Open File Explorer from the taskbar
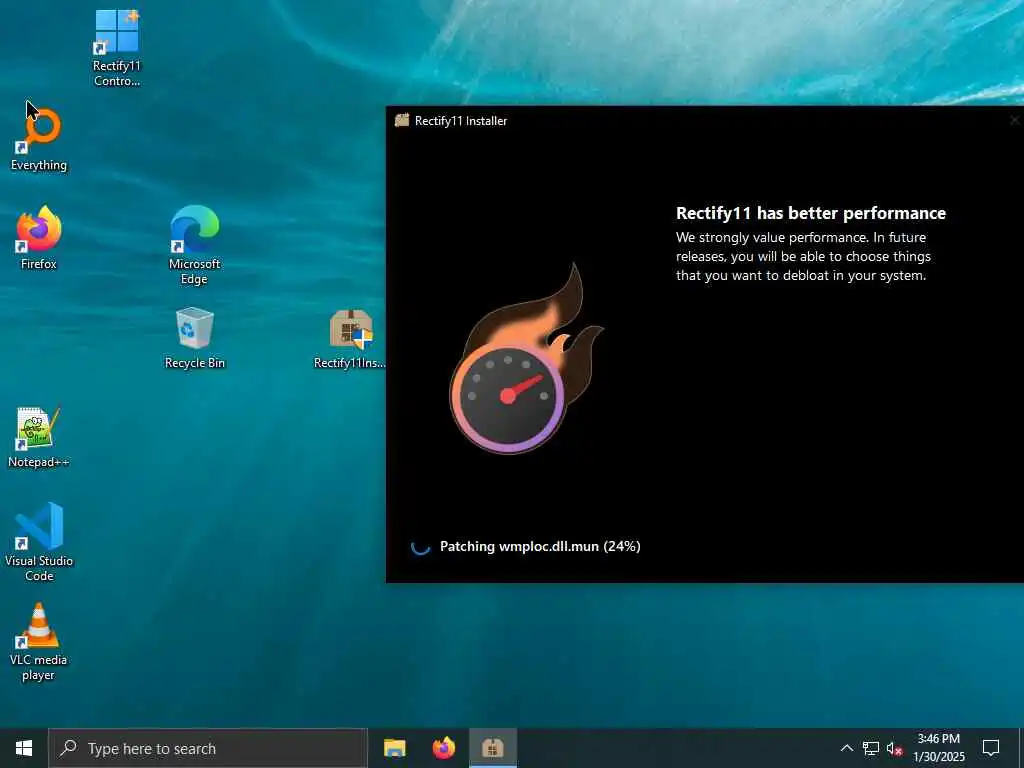 pos(394,748)
